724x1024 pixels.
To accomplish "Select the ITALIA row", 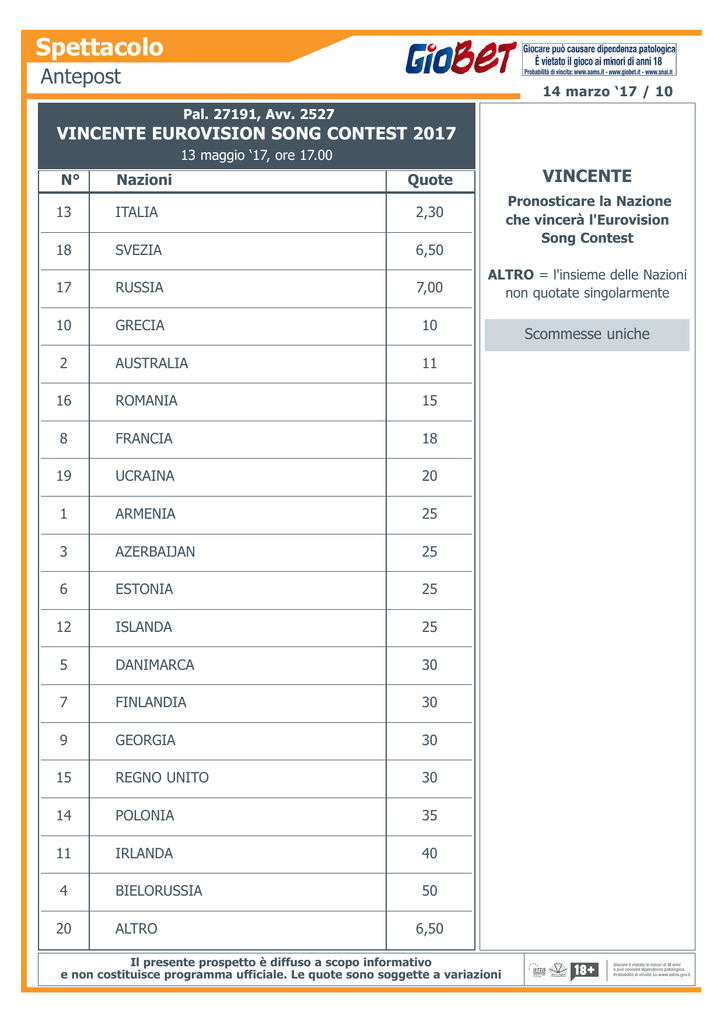I will pyautogui.click(x=256, y=212).
